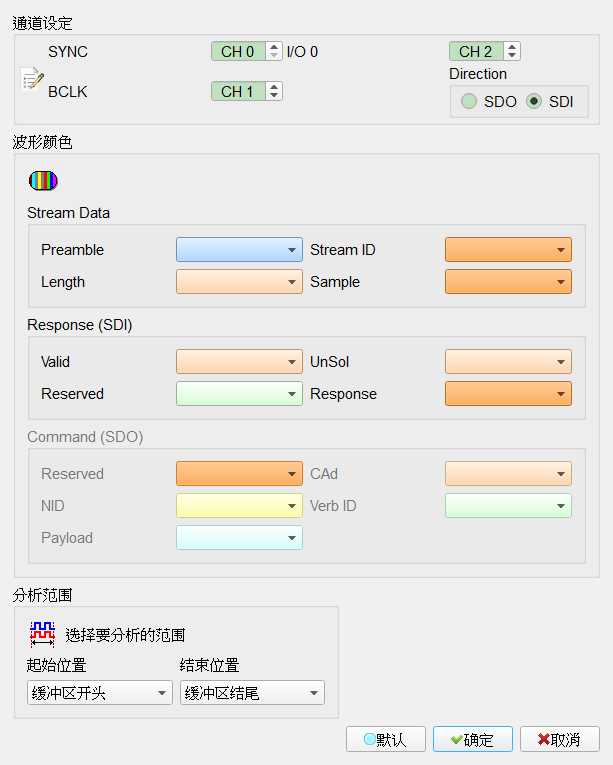Increase CH 2 data channel stepper
The width and height of the screenshot is (613, 765).
tap(512, 47)
